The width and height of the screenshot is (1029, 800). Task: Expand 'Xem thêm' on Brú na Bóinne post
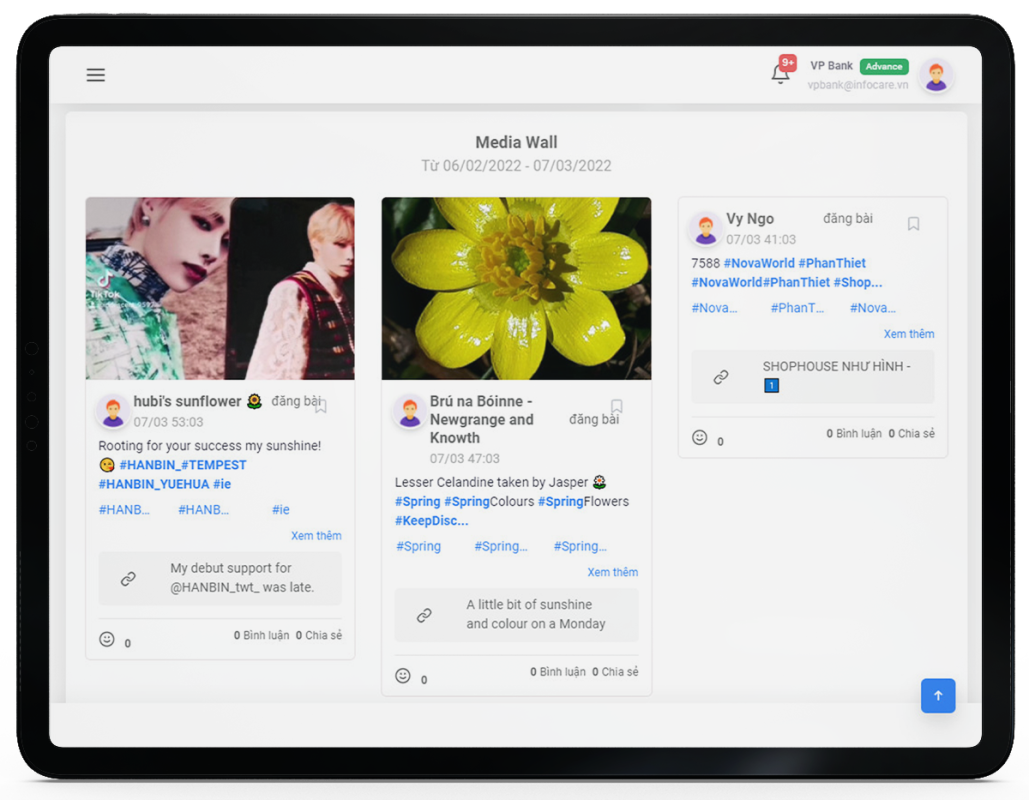point(612,572)
